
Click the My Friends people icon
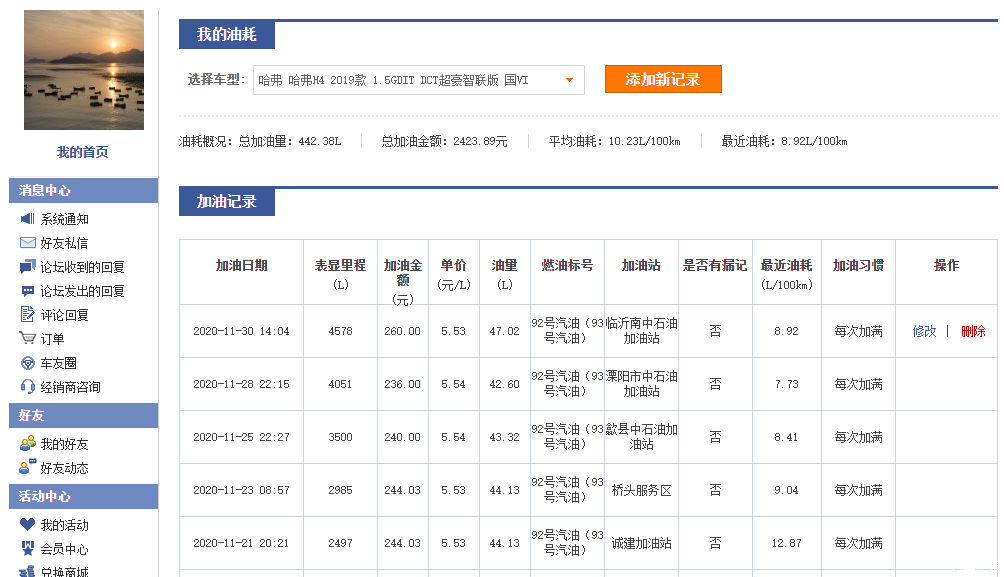pos(27,444)
